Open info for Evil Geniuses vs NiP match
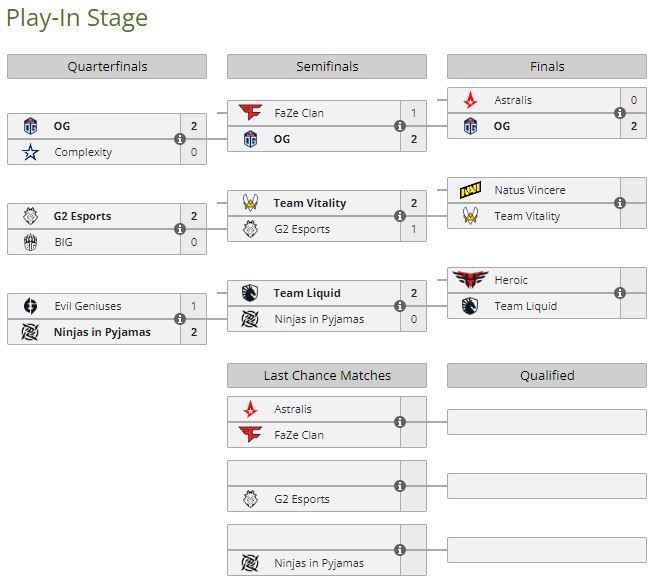This screenshot has width=654, height=585. (x=180, y=319)
